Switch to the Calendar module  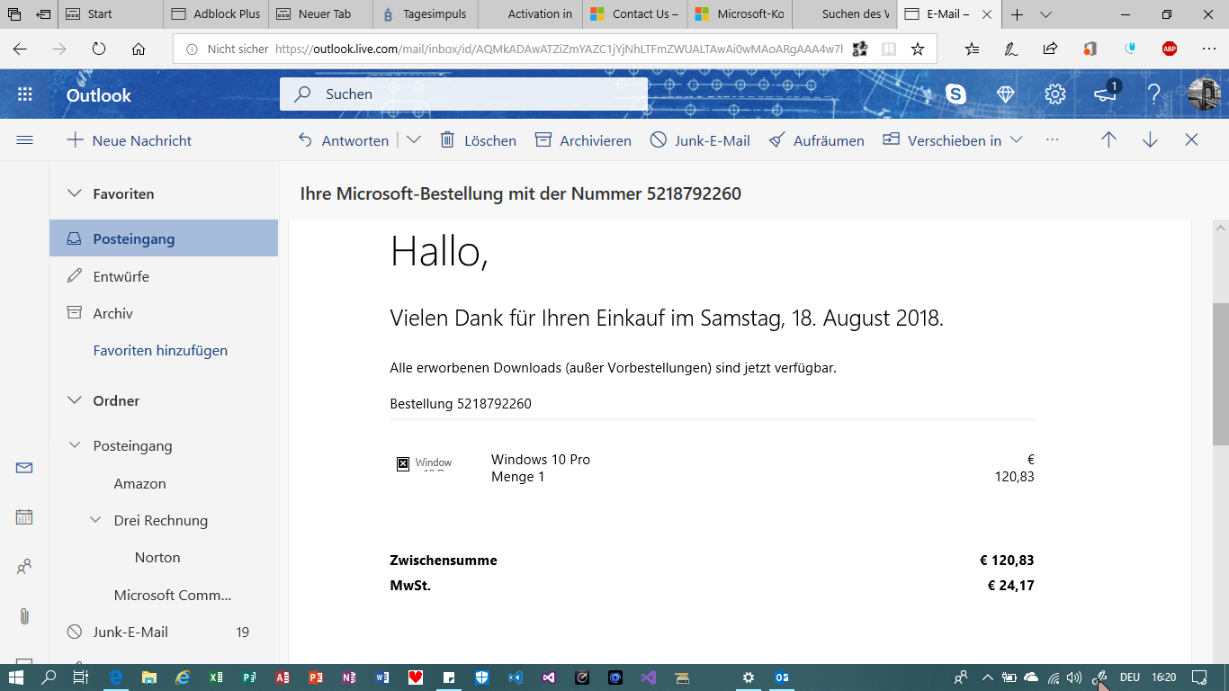pyautogui.click(x=24, y=517)
